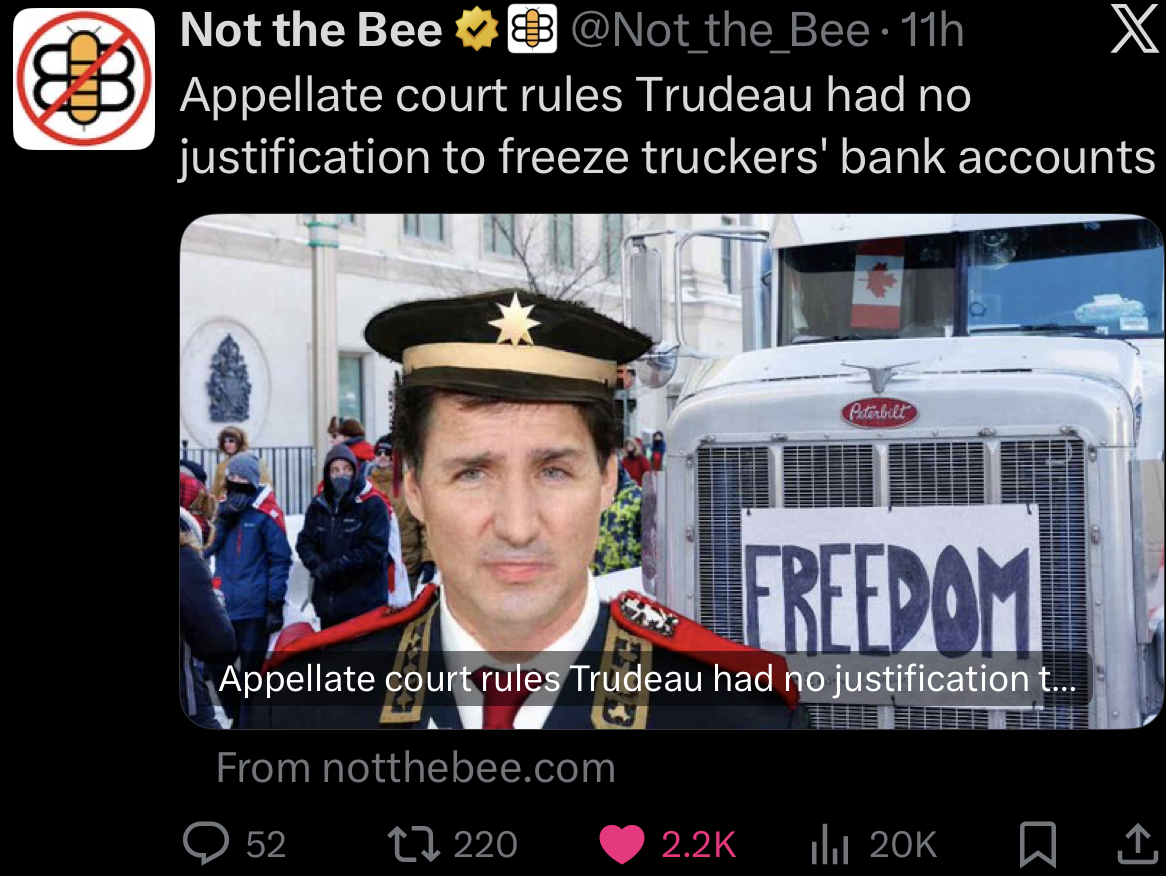
Task: Open the @Not_the_Bee handle
Action: pos(720,30)
